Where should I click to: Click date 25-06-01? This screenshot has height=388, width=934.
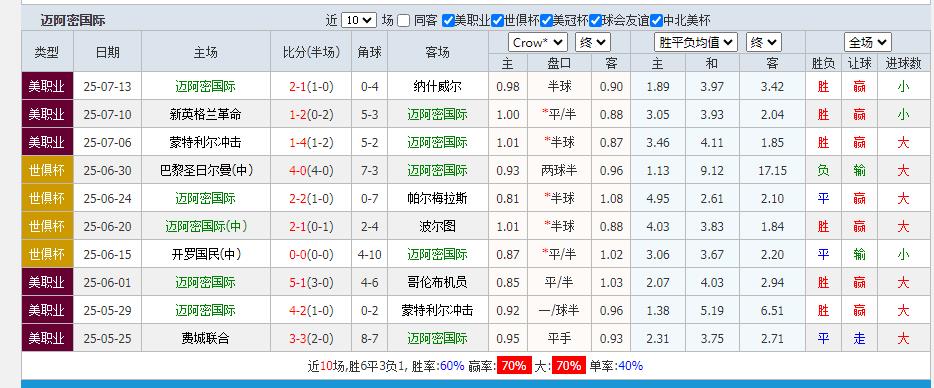point(107,283)
